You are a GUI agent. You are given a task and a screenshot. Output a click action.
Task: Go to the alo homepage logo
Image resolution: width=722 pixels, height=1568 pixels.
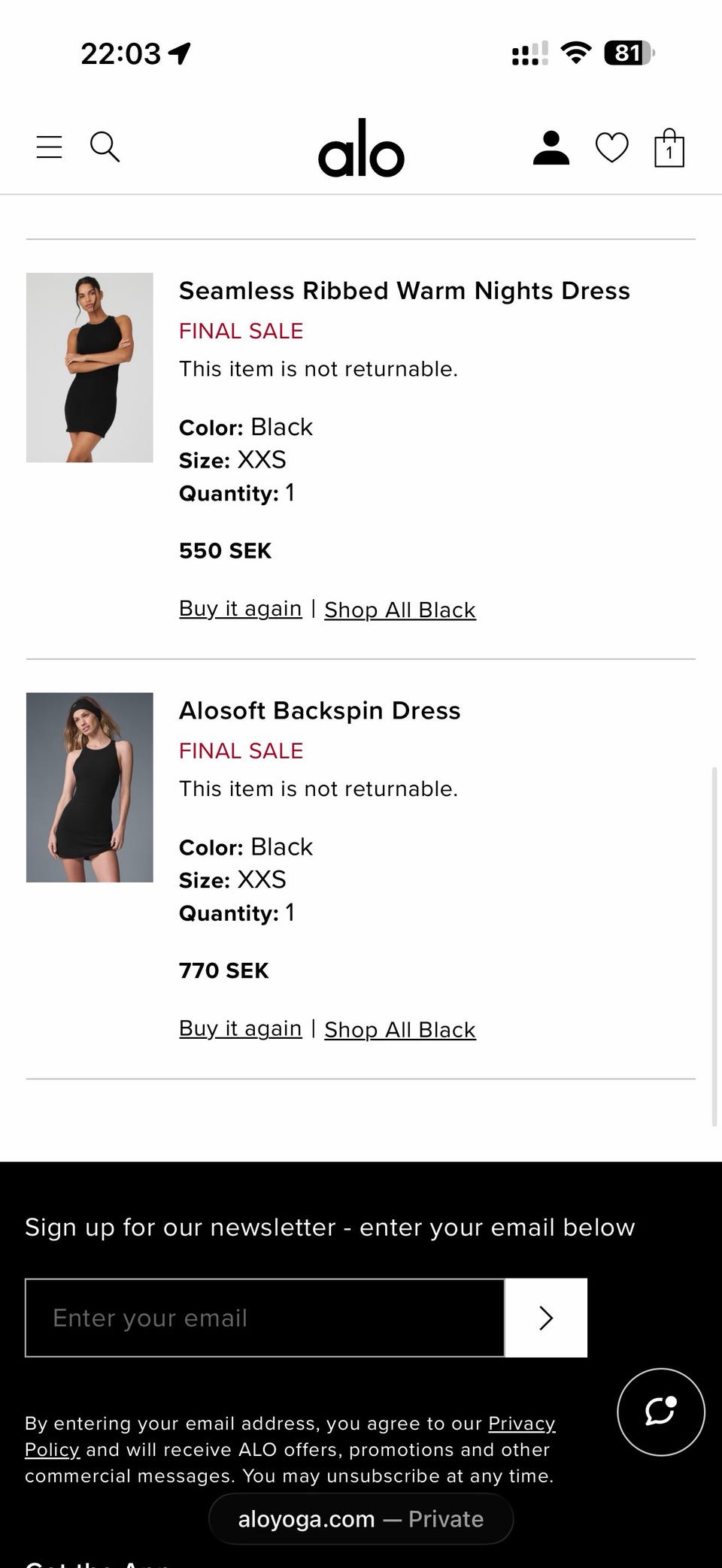coord(361,148)
